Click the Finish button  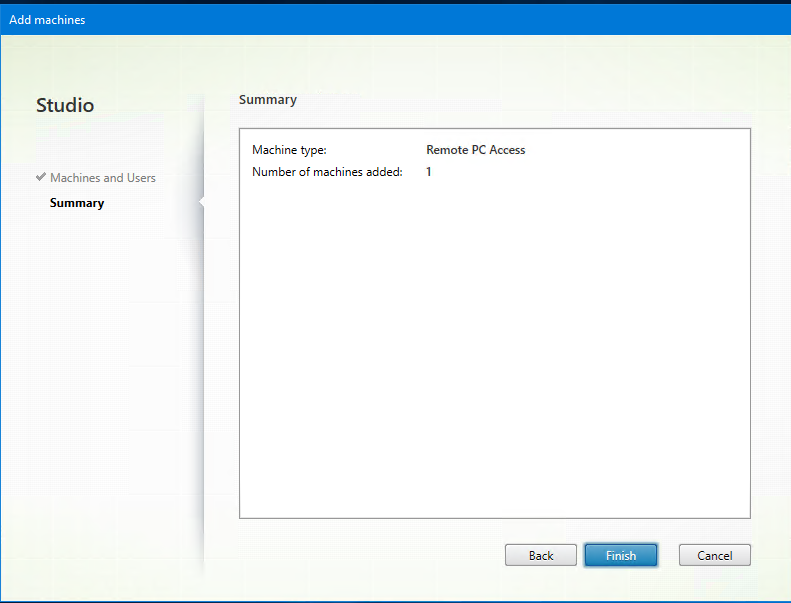coord(620,555)
